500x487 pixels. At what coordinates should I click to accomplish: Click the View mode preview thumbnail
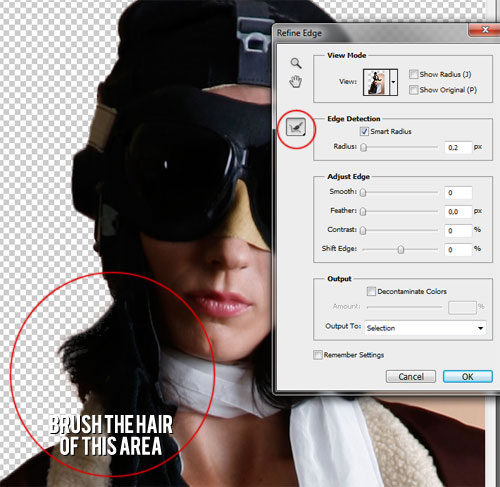(376, 82)
